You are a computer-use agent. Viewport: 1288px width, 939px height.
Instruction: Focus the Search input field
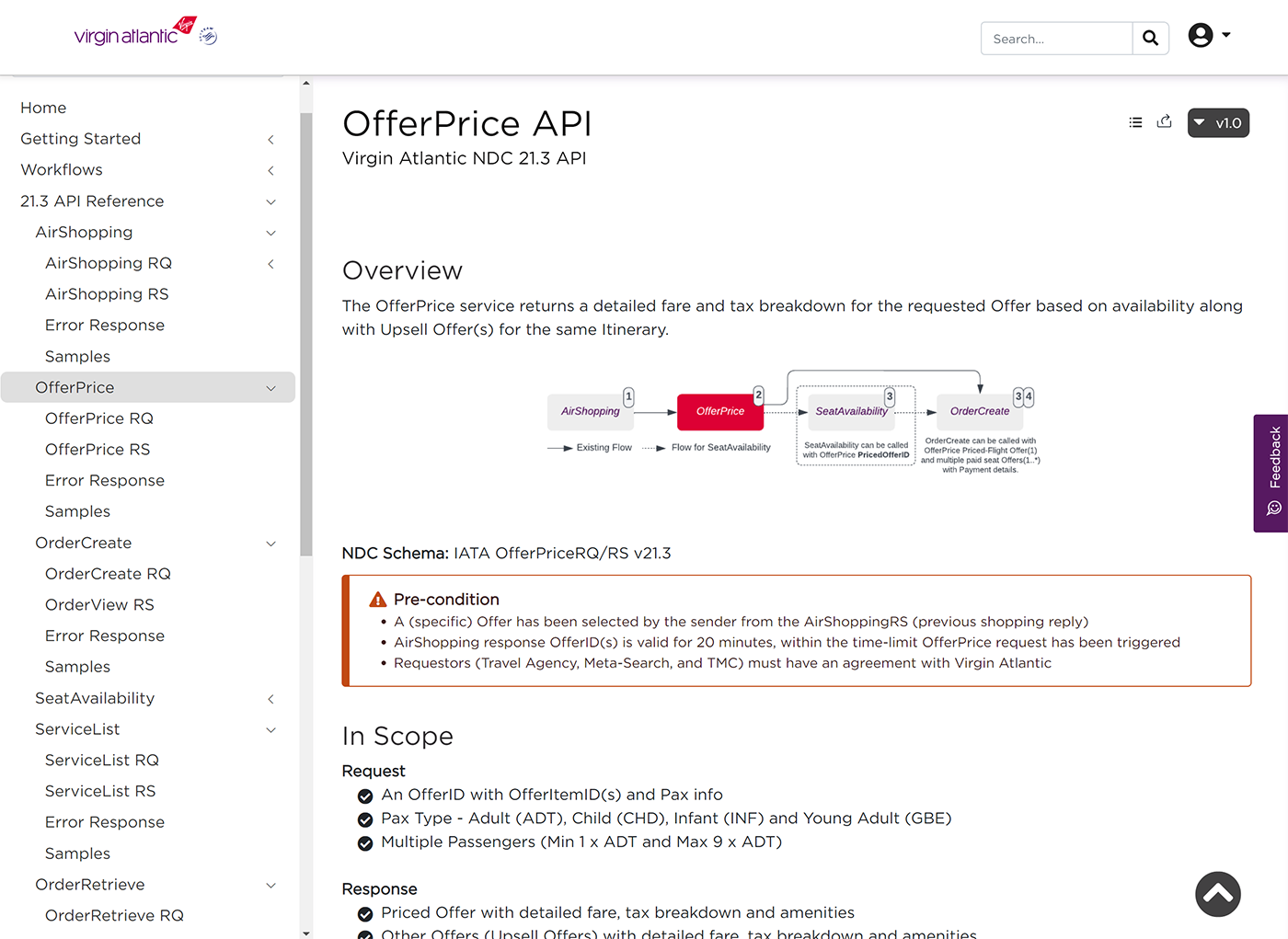pyautogui.click(x=1056, y=39)
